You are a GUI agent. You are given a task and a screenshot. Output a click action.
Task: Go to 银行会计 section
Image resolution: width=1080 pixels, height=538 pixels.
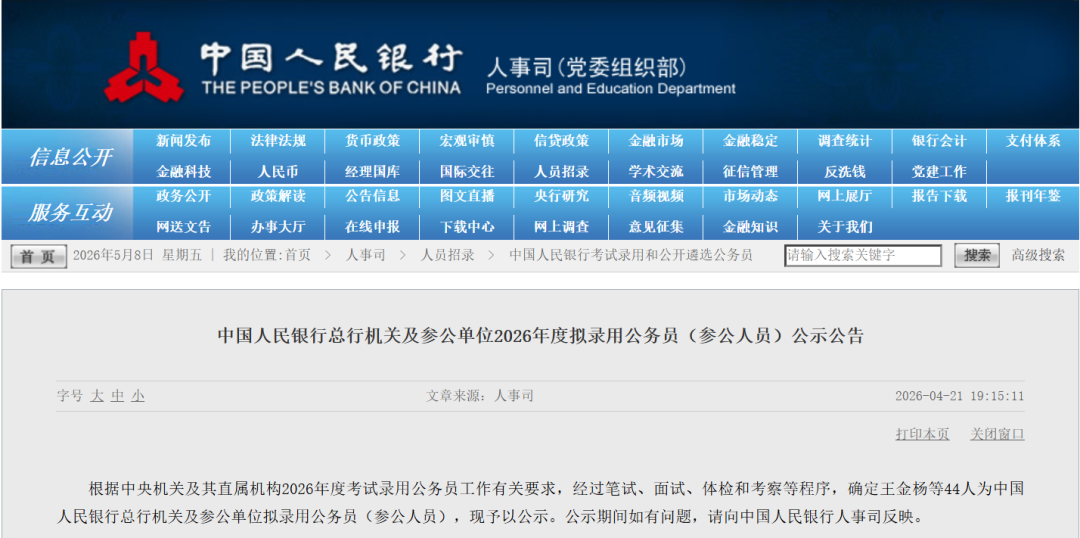point(939,141)
